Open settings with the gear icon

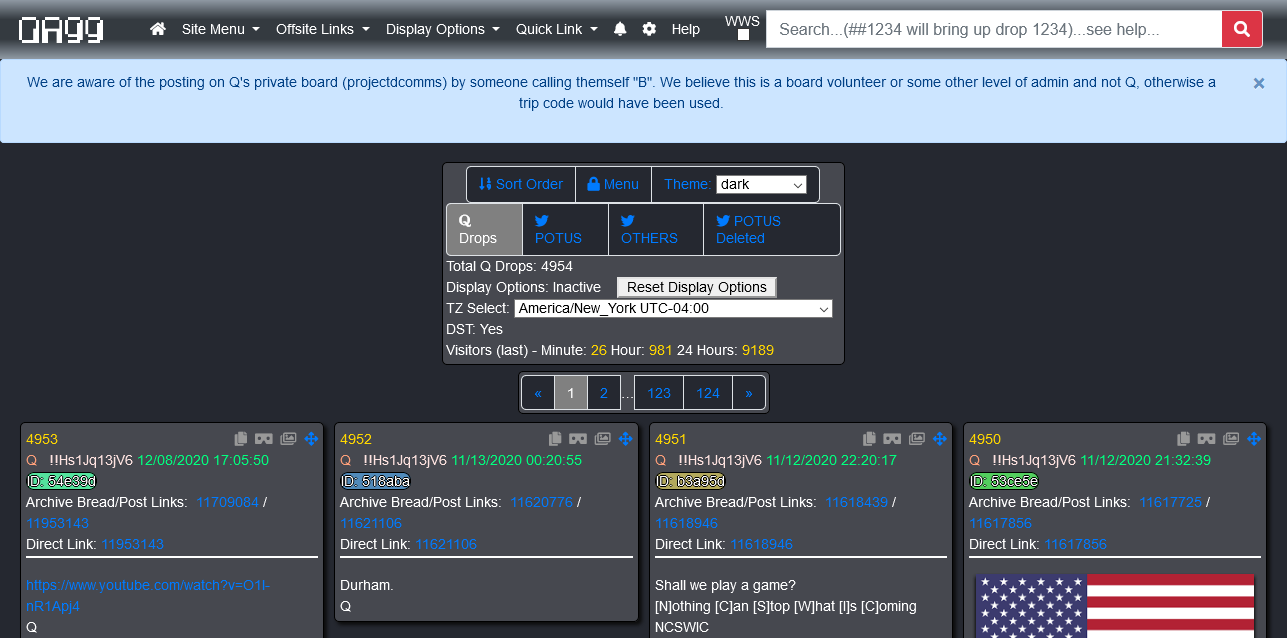(x=649, y=29)
